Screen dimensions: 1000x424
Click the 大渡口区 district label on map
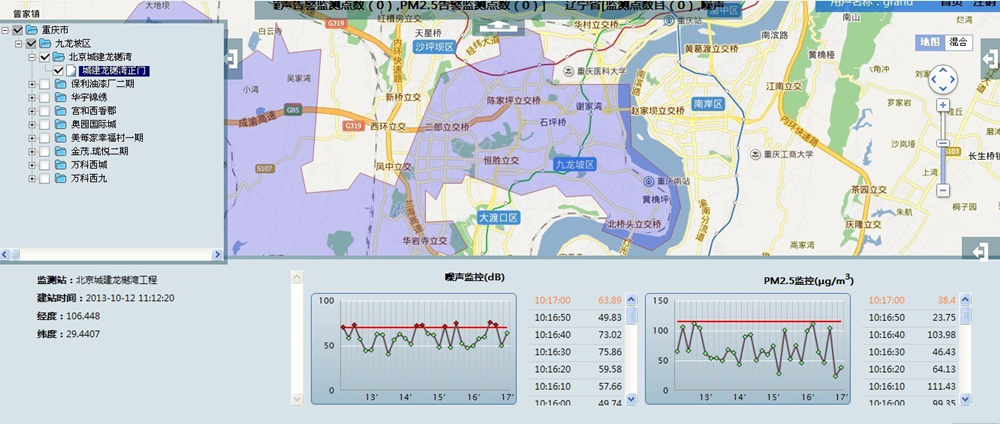499,218
